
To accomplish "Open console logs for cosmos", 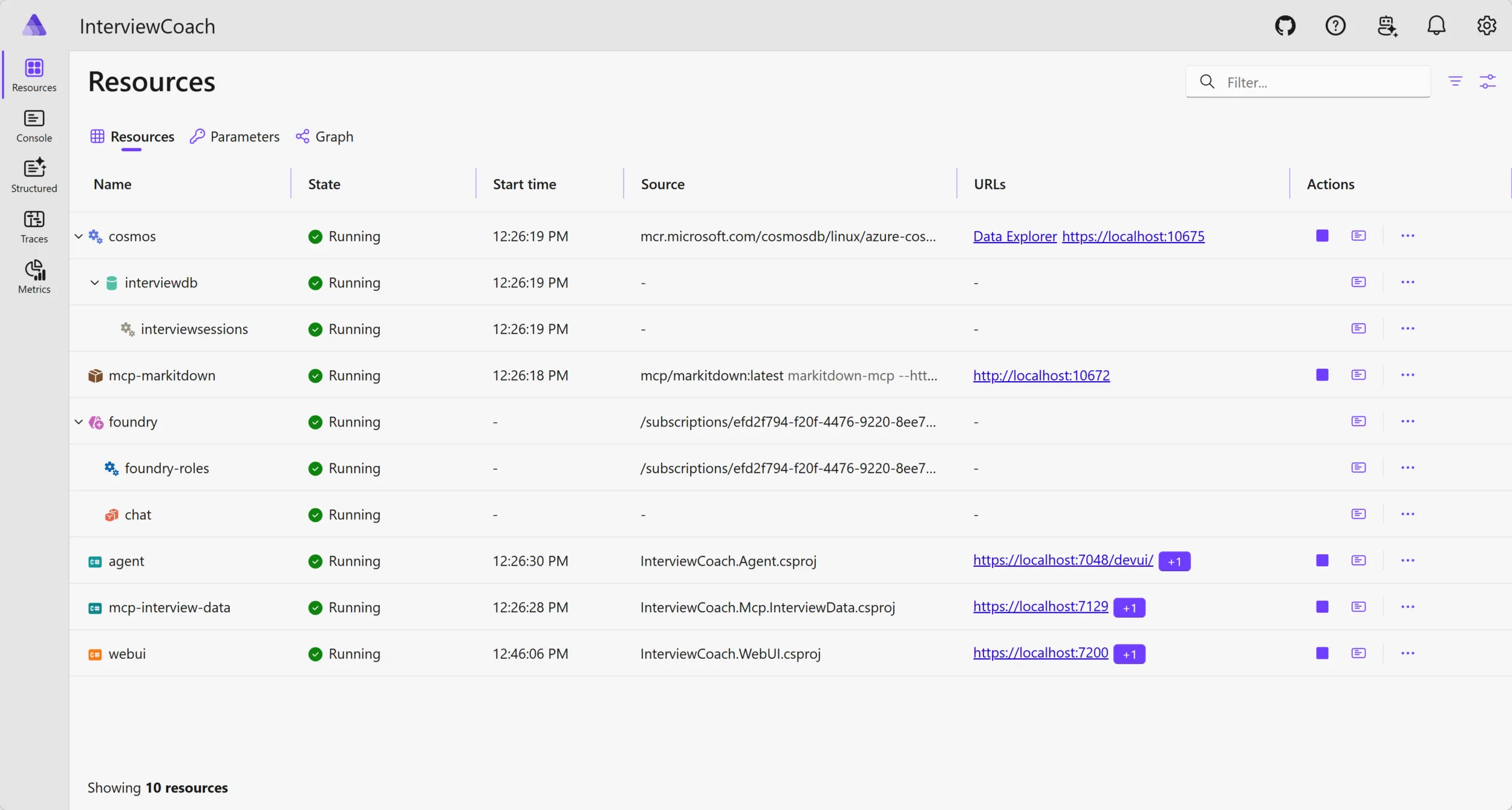I will pyautogui.click(x=1358, y=235).
